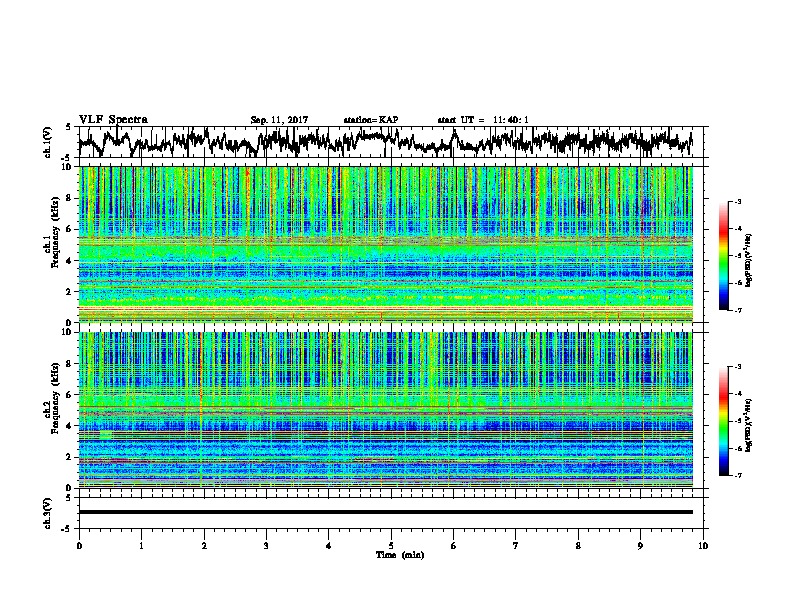Click the ch.3(V) axis label

(x=48, y=513)
